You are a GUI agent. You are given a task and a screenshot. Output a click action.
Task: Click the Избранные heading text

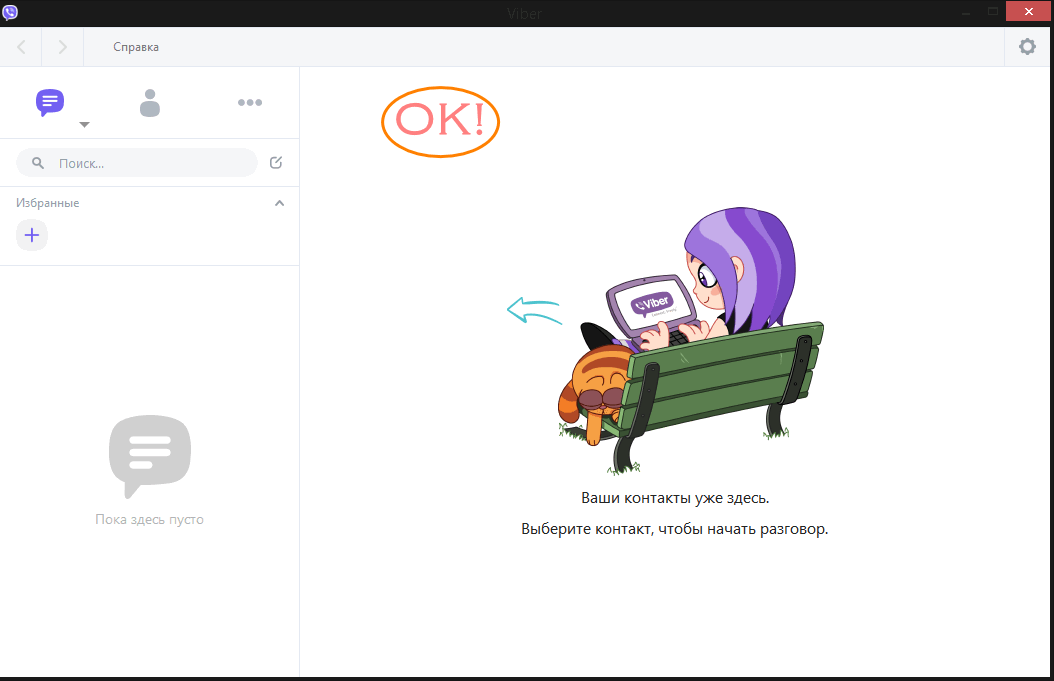pos(48,203)
